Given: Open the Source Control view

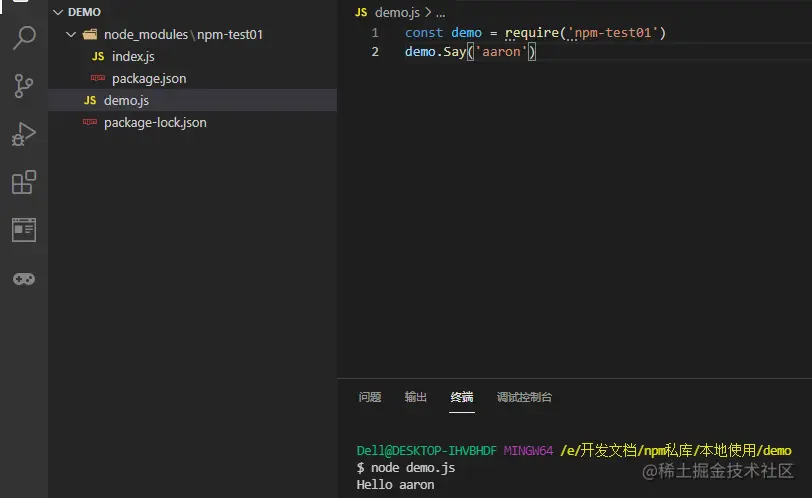Looking at the screenshot, I should (x=23, y=86).
